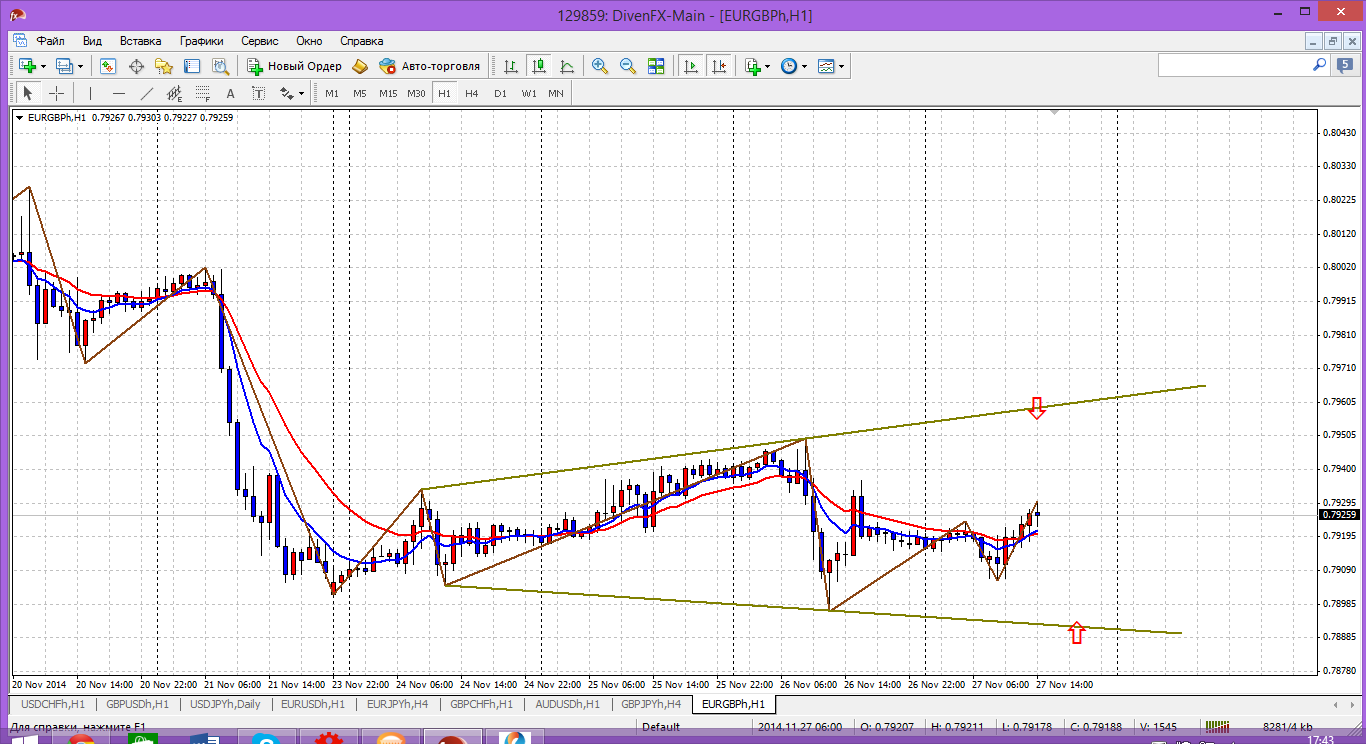
Task: Open the Сервис menu
Action: point(259,41)
